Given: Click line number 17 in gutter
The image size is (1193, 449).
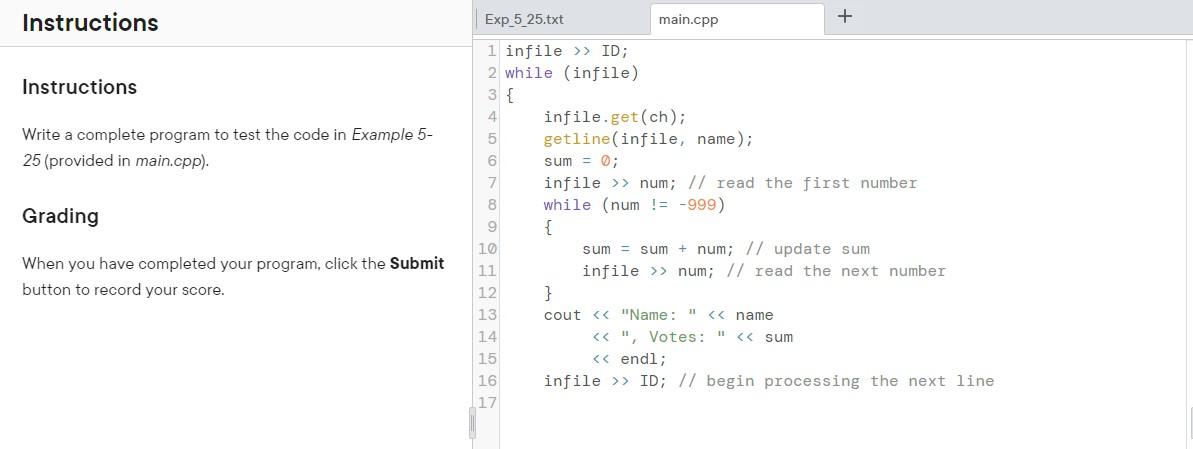Looking at the screenshot, I should 487,403.
